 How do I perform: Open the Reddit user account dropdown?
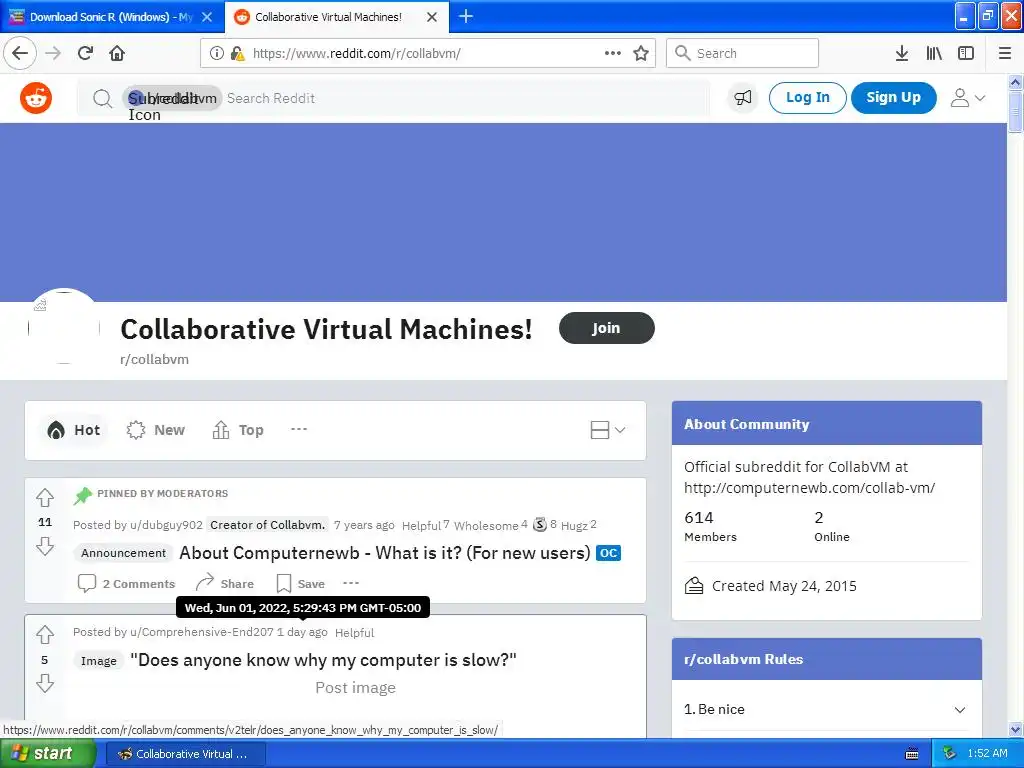coord(967,98)
